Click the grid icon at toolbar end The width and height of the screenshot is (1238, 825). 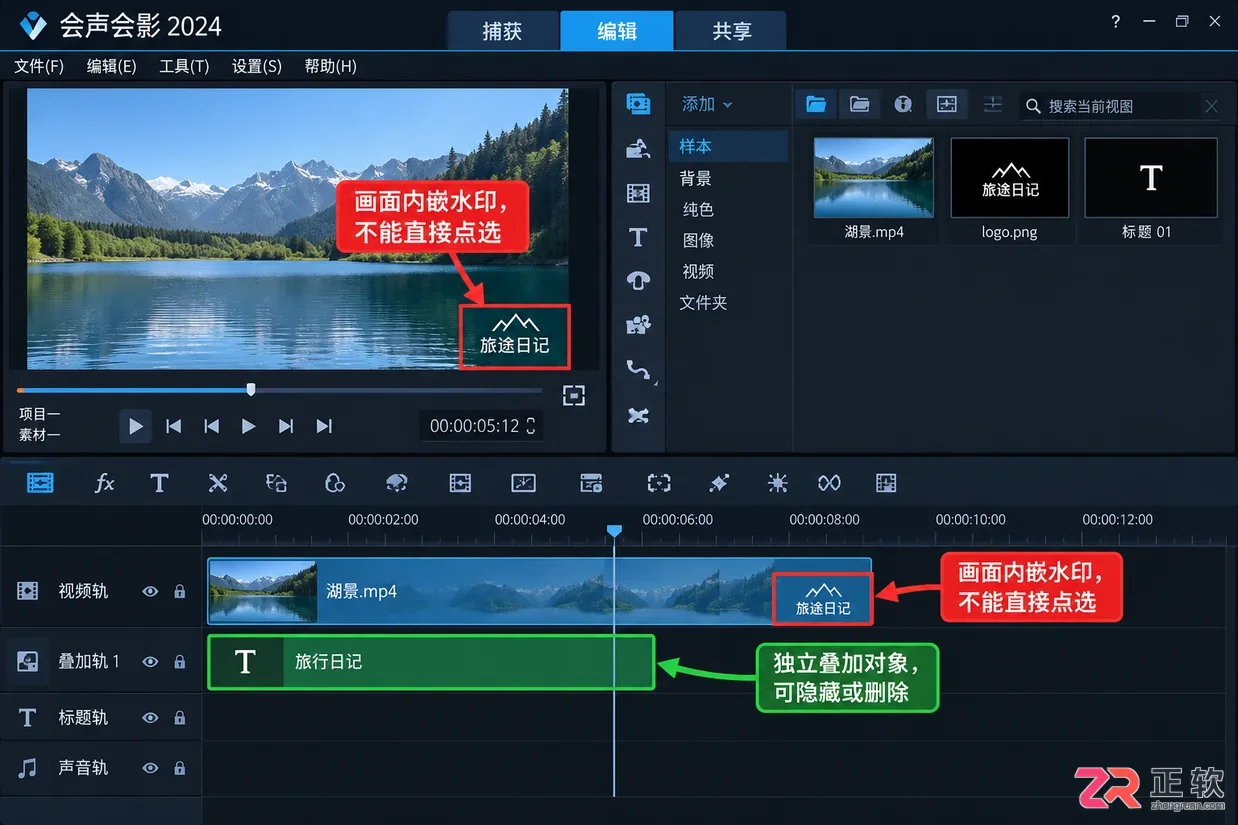[x=886, y=483]
